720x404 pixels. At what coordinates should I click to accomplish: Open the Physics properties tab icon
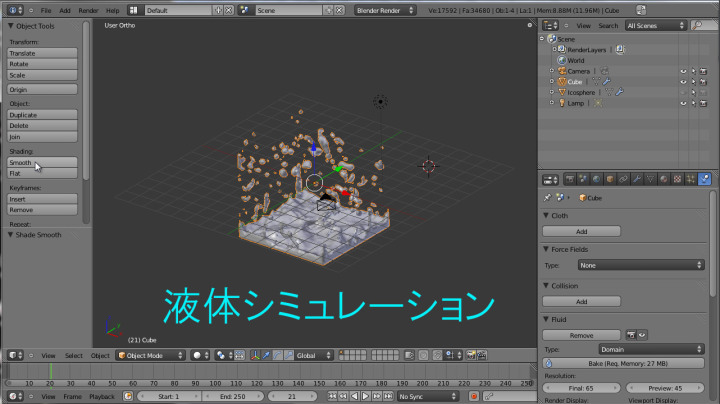[704, 179]
